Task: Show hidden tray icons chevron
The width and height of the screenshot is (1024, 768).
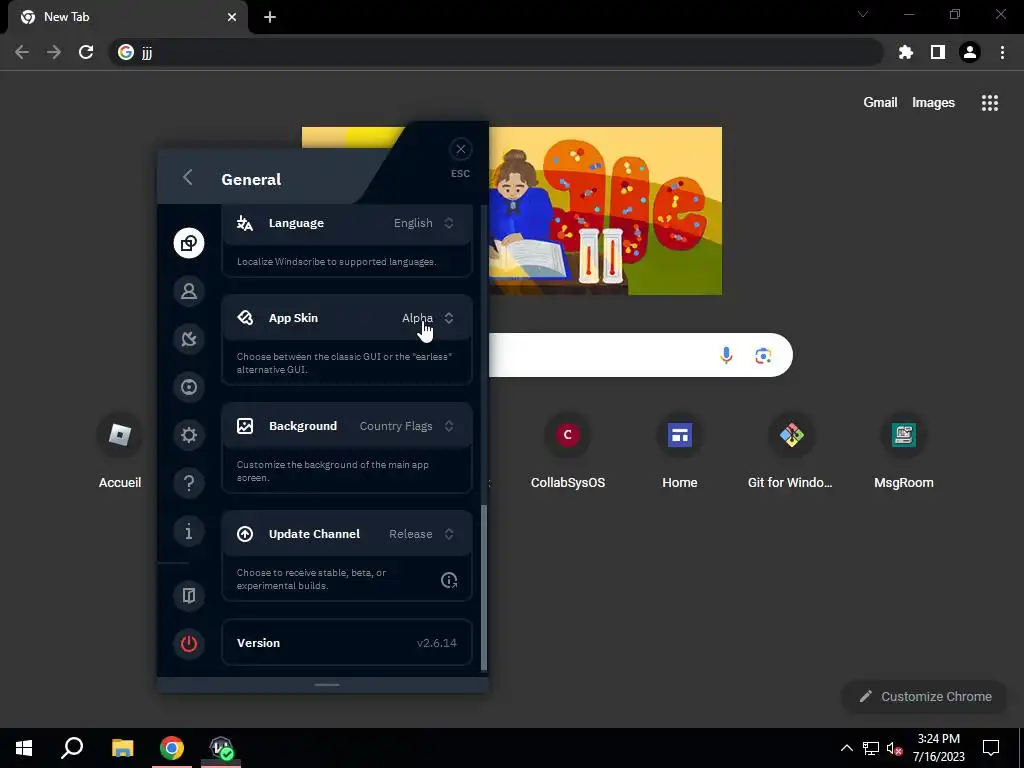Action: point(846,748)
